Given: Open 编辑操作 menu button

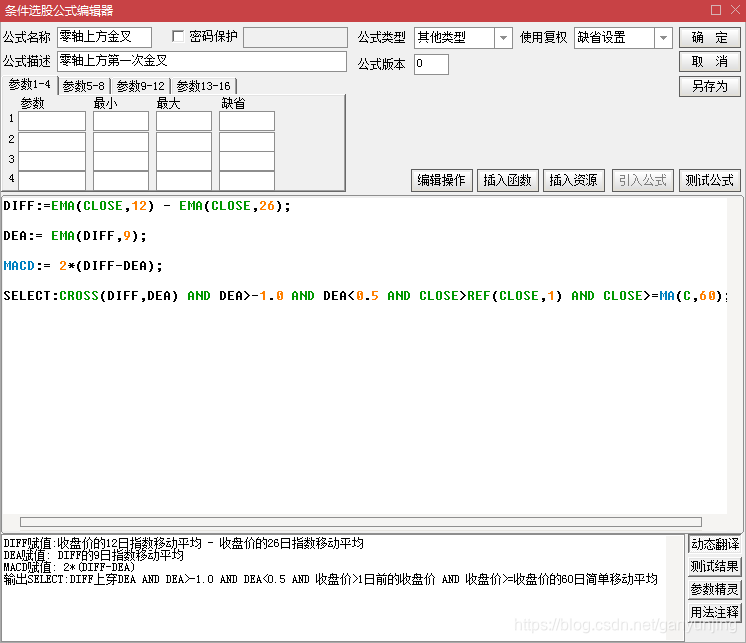Looking at the screenshot, I should (x=441, y=180).
